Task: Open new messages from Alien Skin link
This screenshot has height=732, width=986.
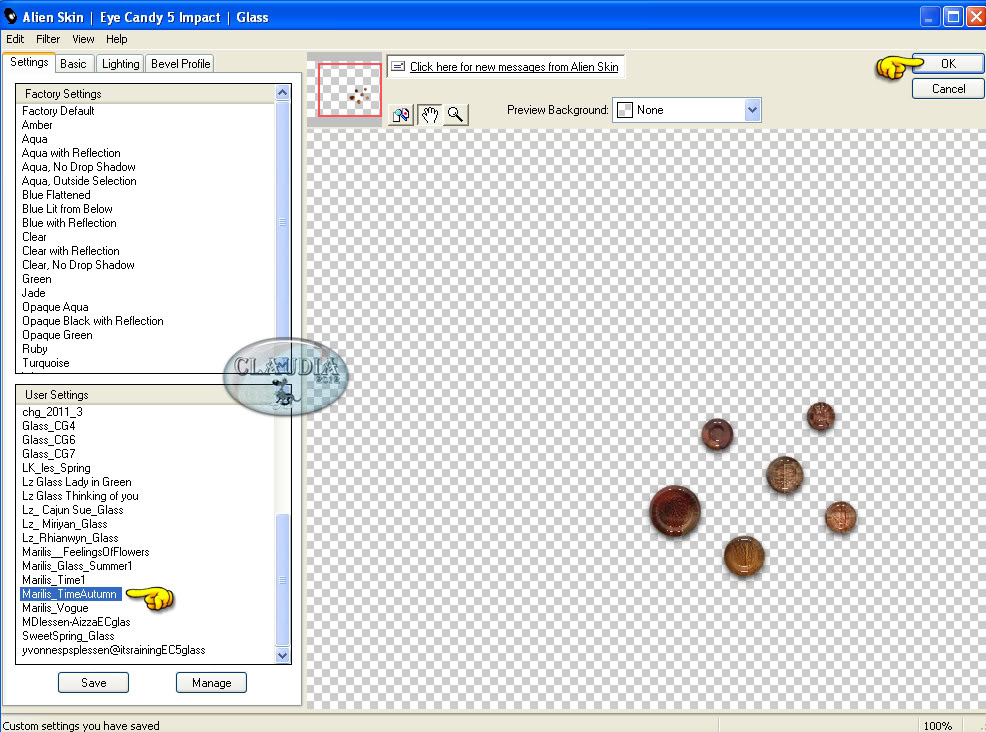Action: 514,67
